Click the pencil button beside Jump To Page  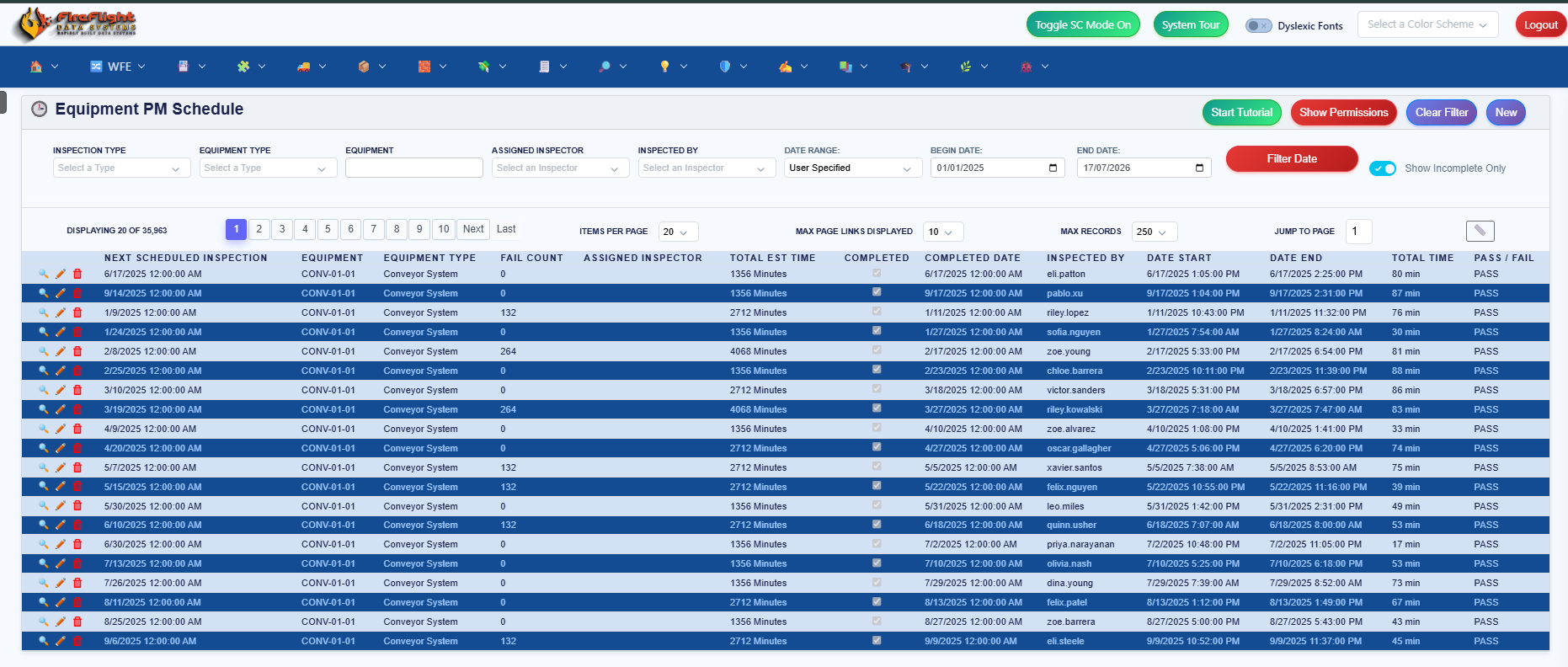point(1480,231)
